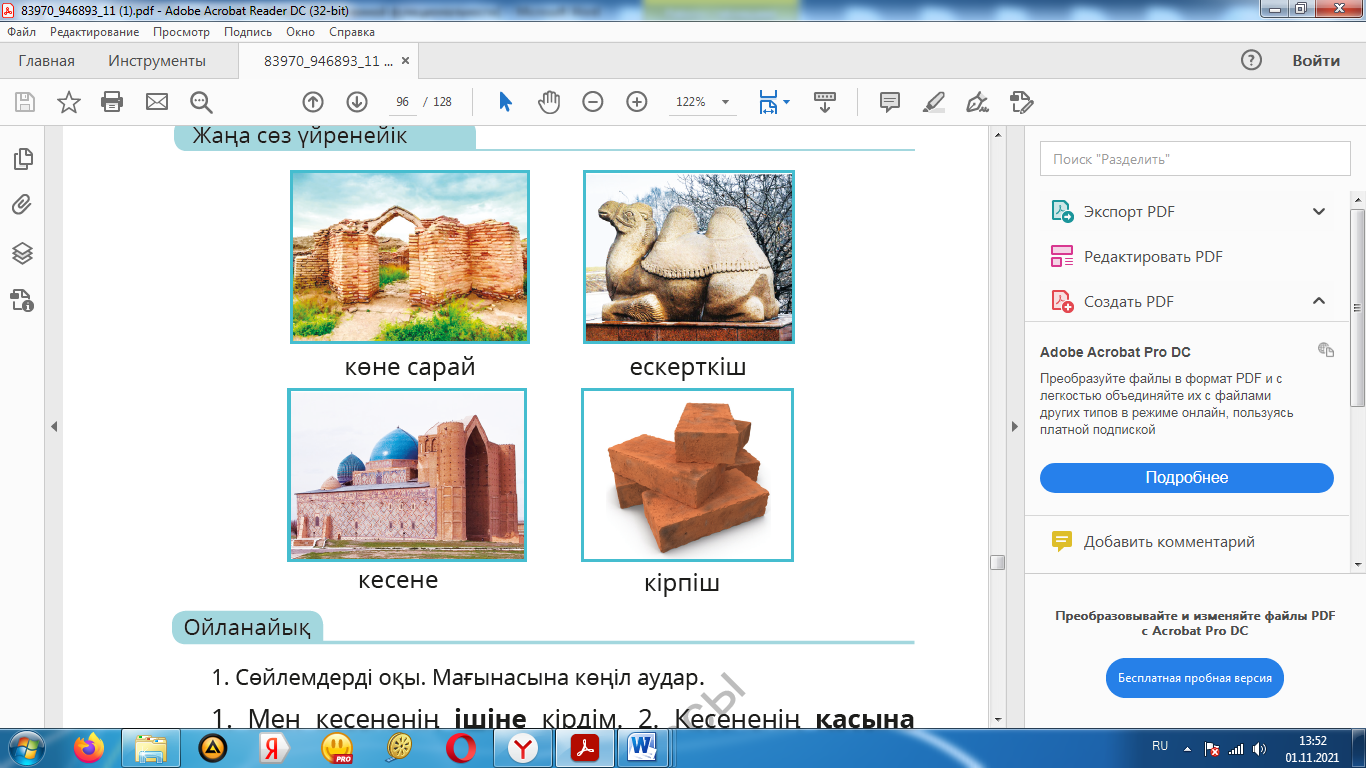Viewport: 1366px width, 768px height.
Task: Open the 122% zoom level dropdown
Action: [725, 102]
